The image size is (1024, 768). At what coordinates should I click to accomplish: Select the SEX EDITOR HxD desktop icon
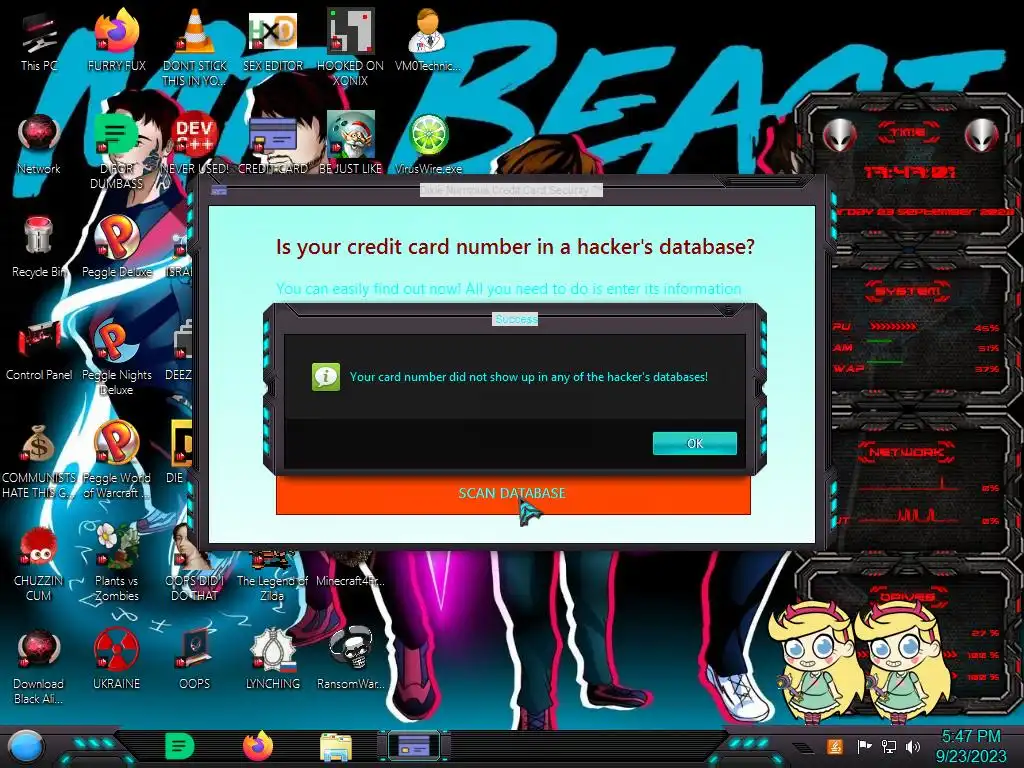coord(273,42)
